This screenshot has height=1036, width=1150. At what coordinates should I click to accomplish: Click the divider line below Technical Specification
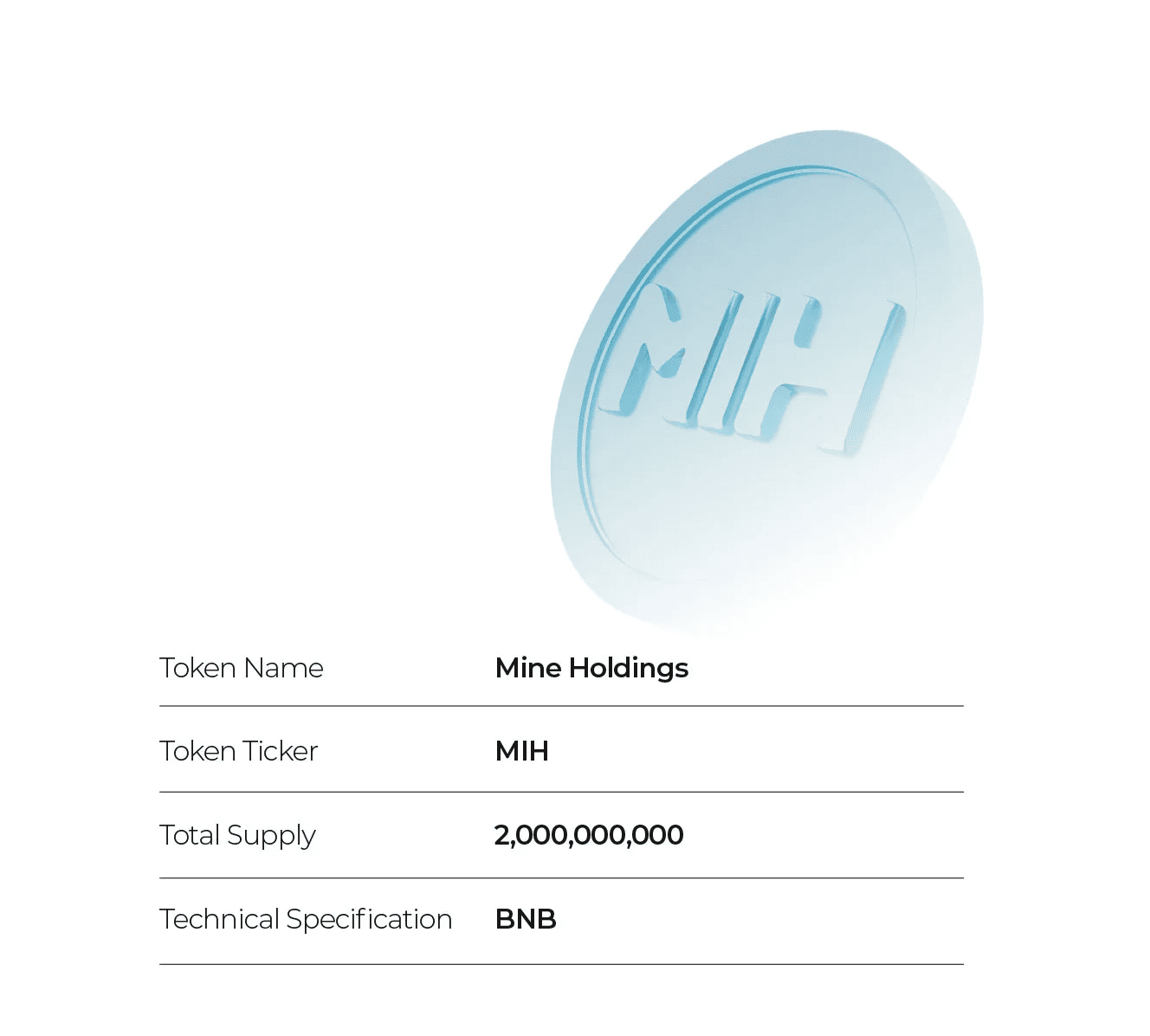click(561, 964)
